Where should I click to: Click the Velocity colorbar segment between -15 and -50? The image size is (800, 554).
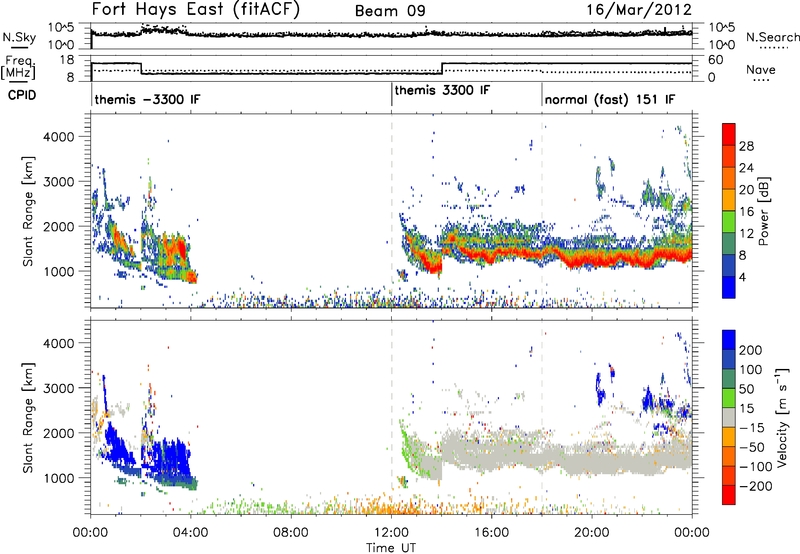tap(729, 437)
